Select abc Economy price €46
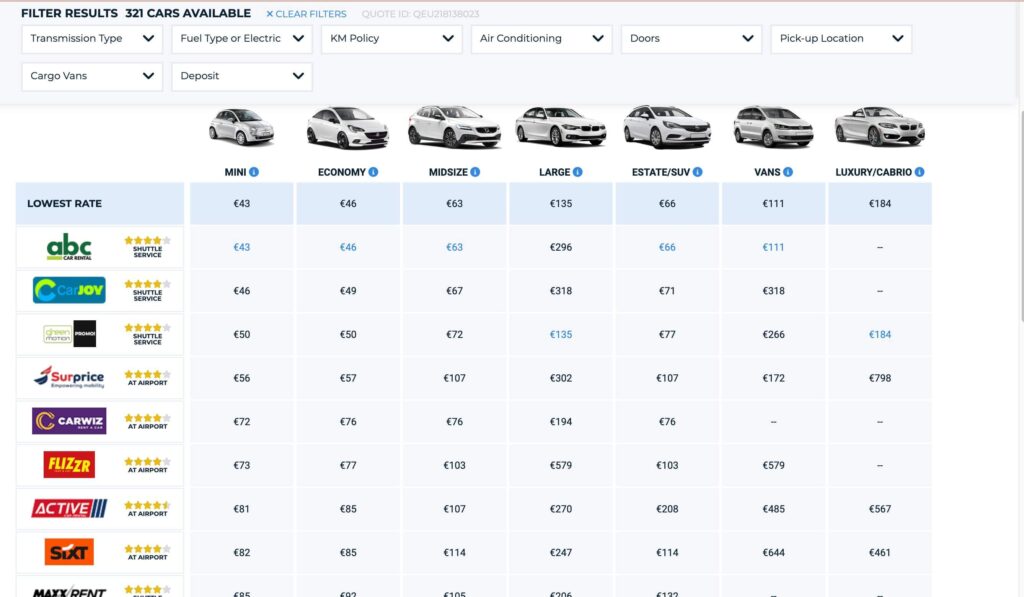 pos(348,247)
